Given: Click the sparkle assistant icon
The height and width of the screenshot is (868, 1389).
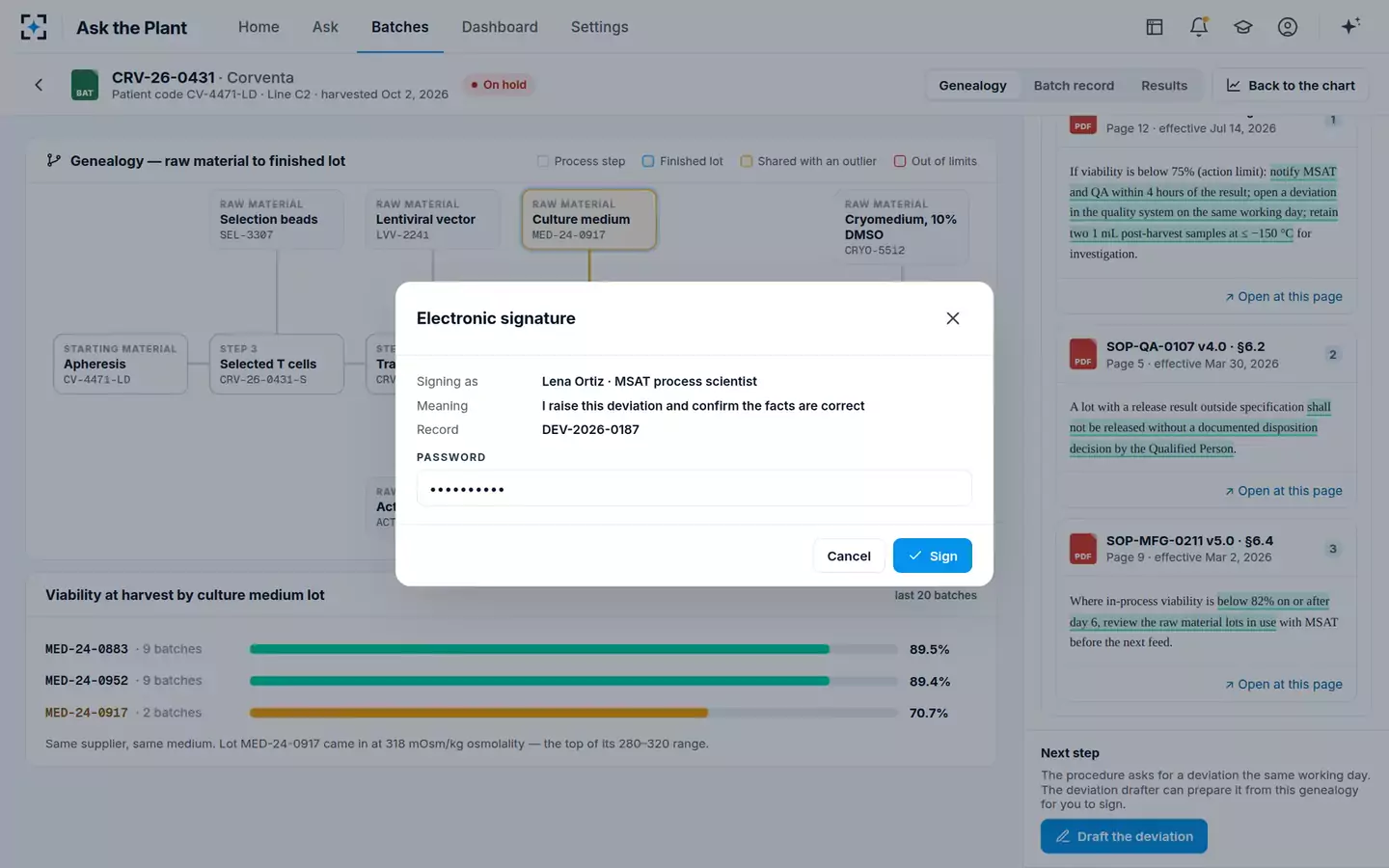Looking at the screenshot, I should pyautogui.click(x=1350, y=26).
